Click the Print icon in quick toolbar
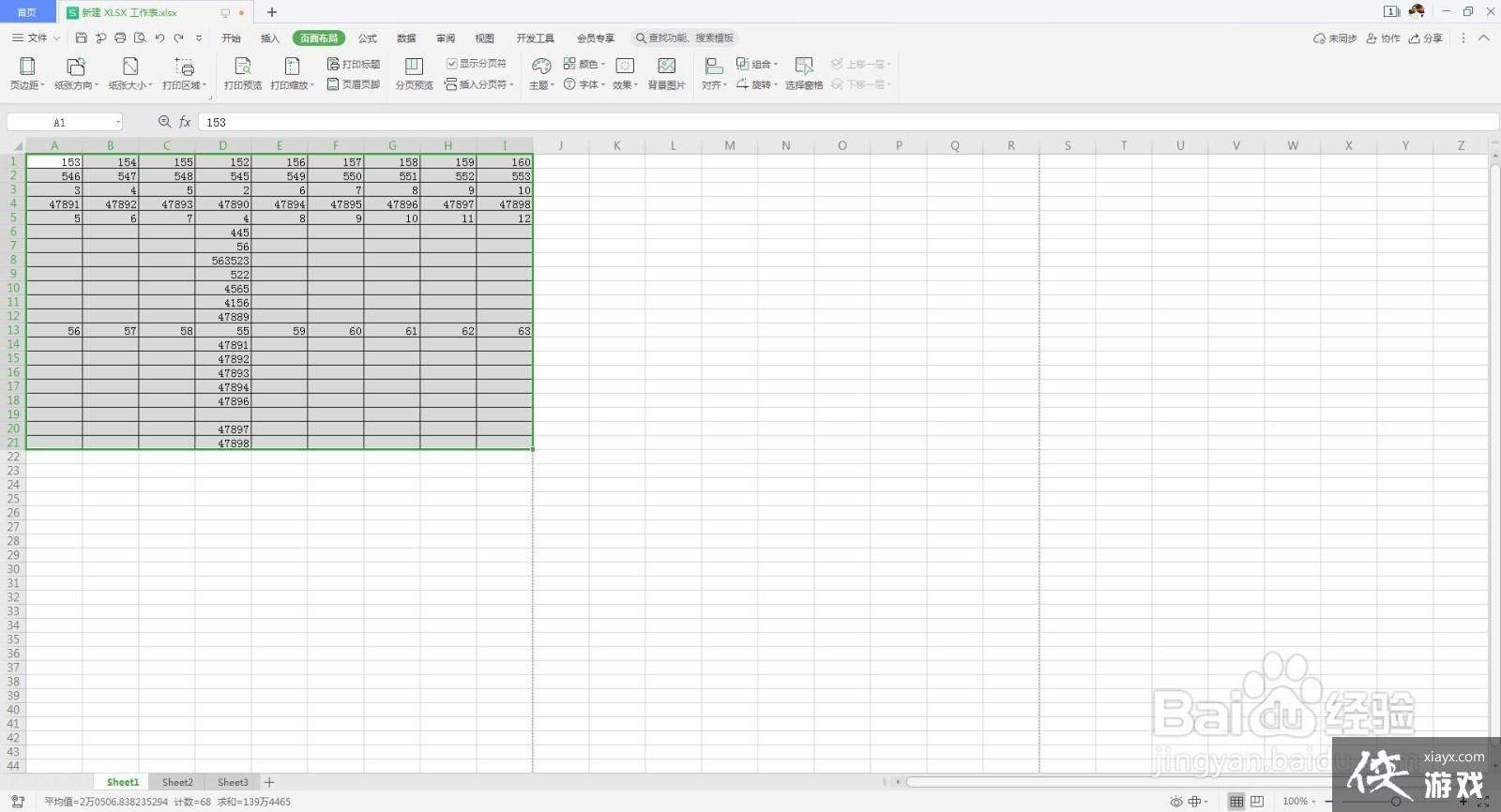Screen dimensions: 1501x812 tap(120, 38)
